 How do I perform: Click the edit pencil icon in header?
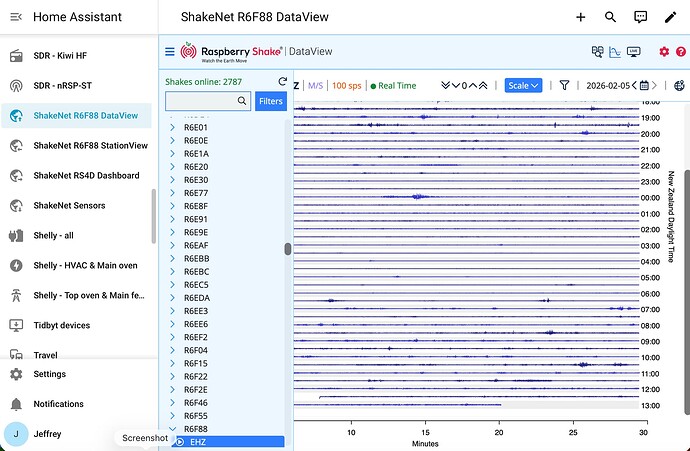click(x=670, y=17)
